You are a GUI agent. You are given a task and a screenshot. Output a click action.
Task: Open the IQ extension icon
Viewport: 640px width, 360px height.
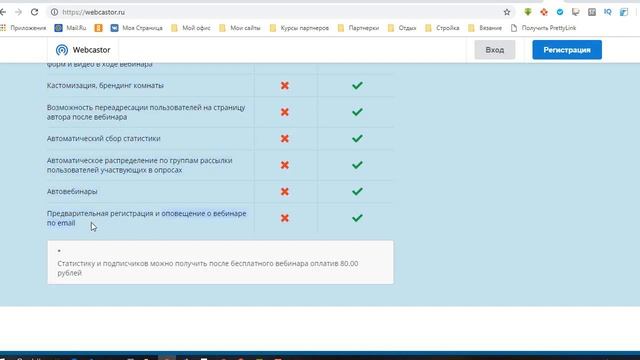coord(608,12)
